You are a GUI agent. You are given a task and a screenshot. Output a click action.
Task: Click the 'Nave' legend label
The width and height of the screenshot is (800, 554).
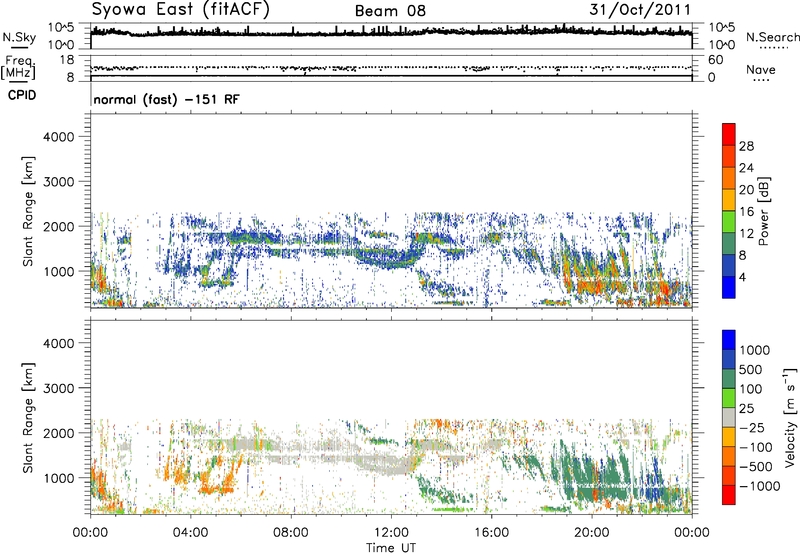761,70
